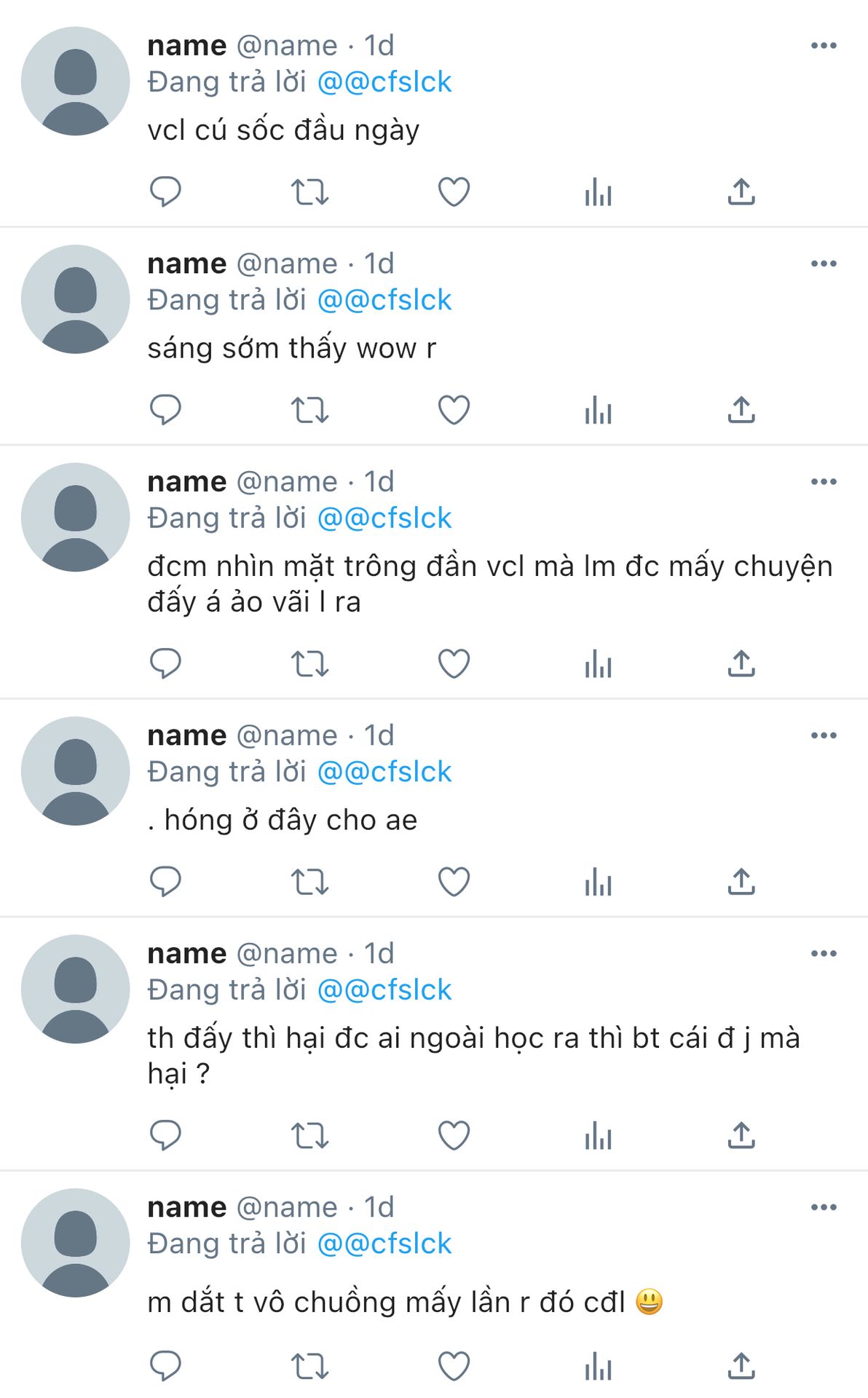View analytics on 'th đấy thì hại' tweet
868x1398 pixels.
tap(598, 1136)
